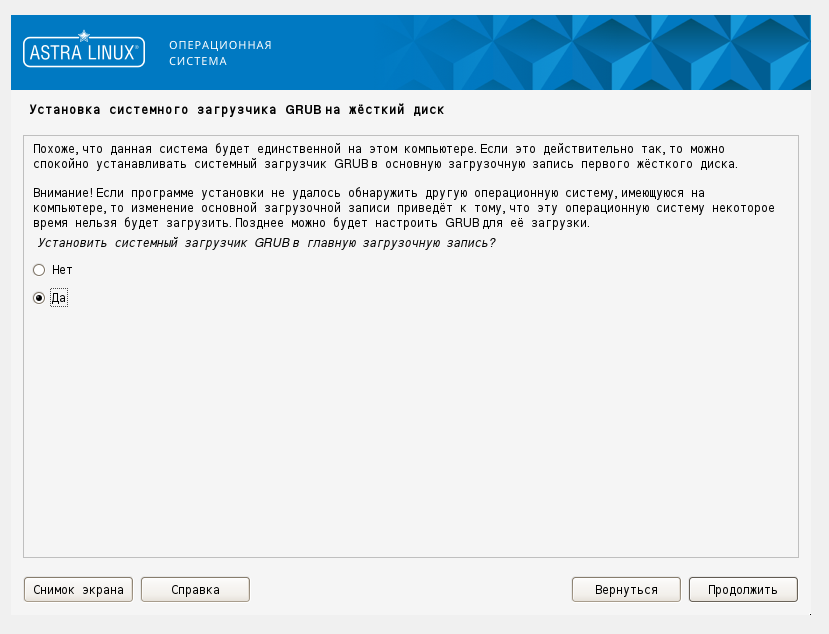Select the "Да" radio button
829x634 pixels.
tap(39, 298)
